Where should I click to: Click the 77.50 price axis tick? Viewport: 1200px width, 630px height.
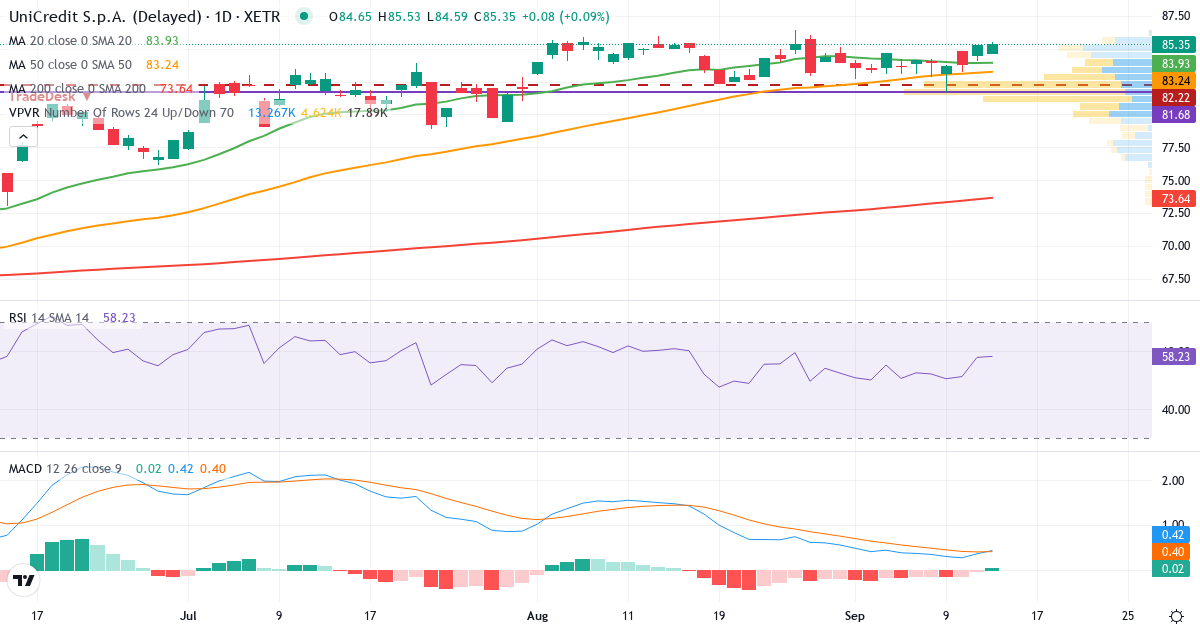point(1174,148)
